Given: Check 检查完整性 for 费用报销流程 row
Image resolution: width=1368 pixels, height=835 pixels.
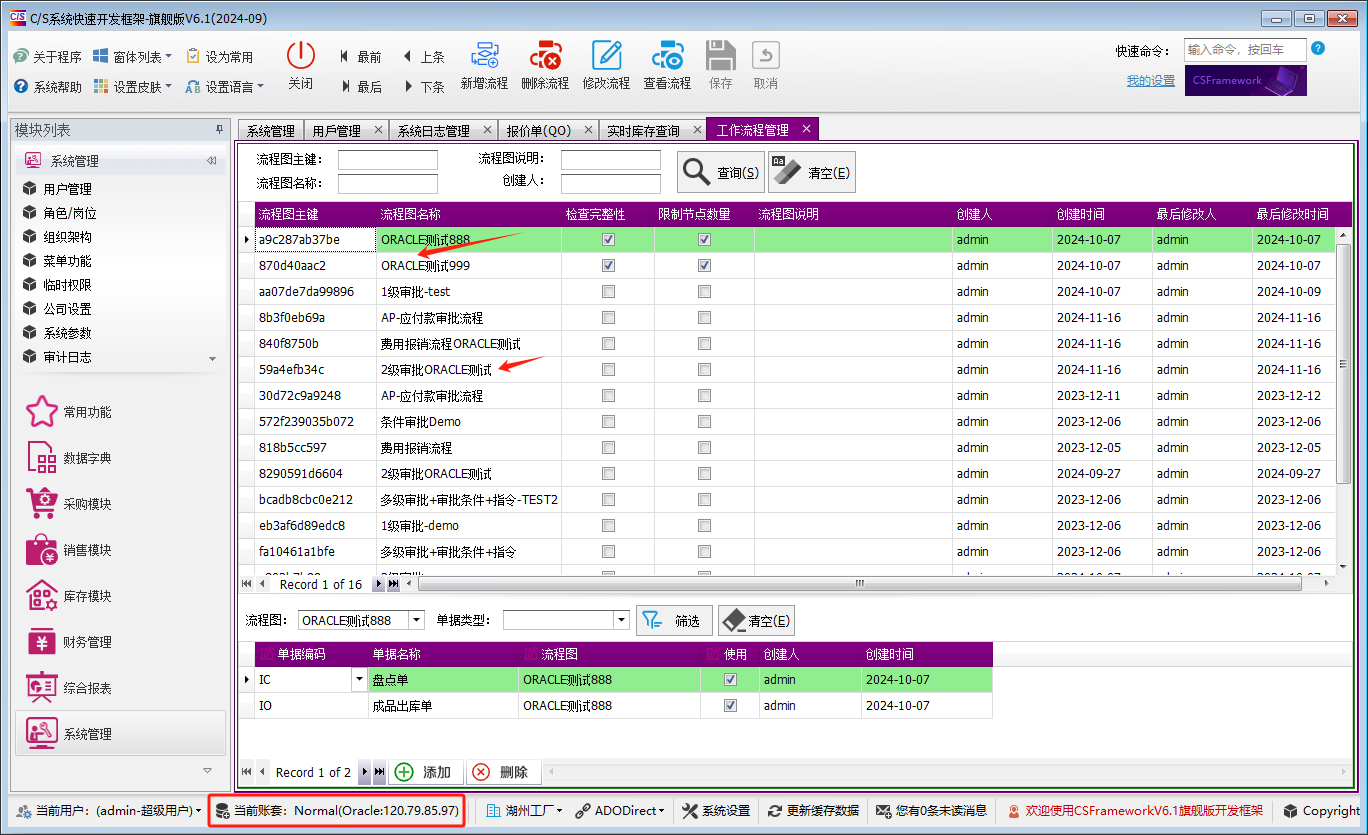Looking at the screenshot, I should pyautogui.click(x=608, y=448).
